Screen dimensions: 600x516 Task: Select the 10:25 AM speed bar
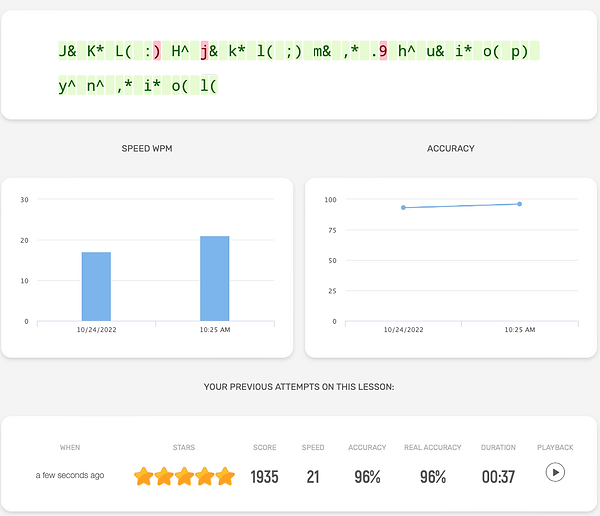click(x=215, y=278)
